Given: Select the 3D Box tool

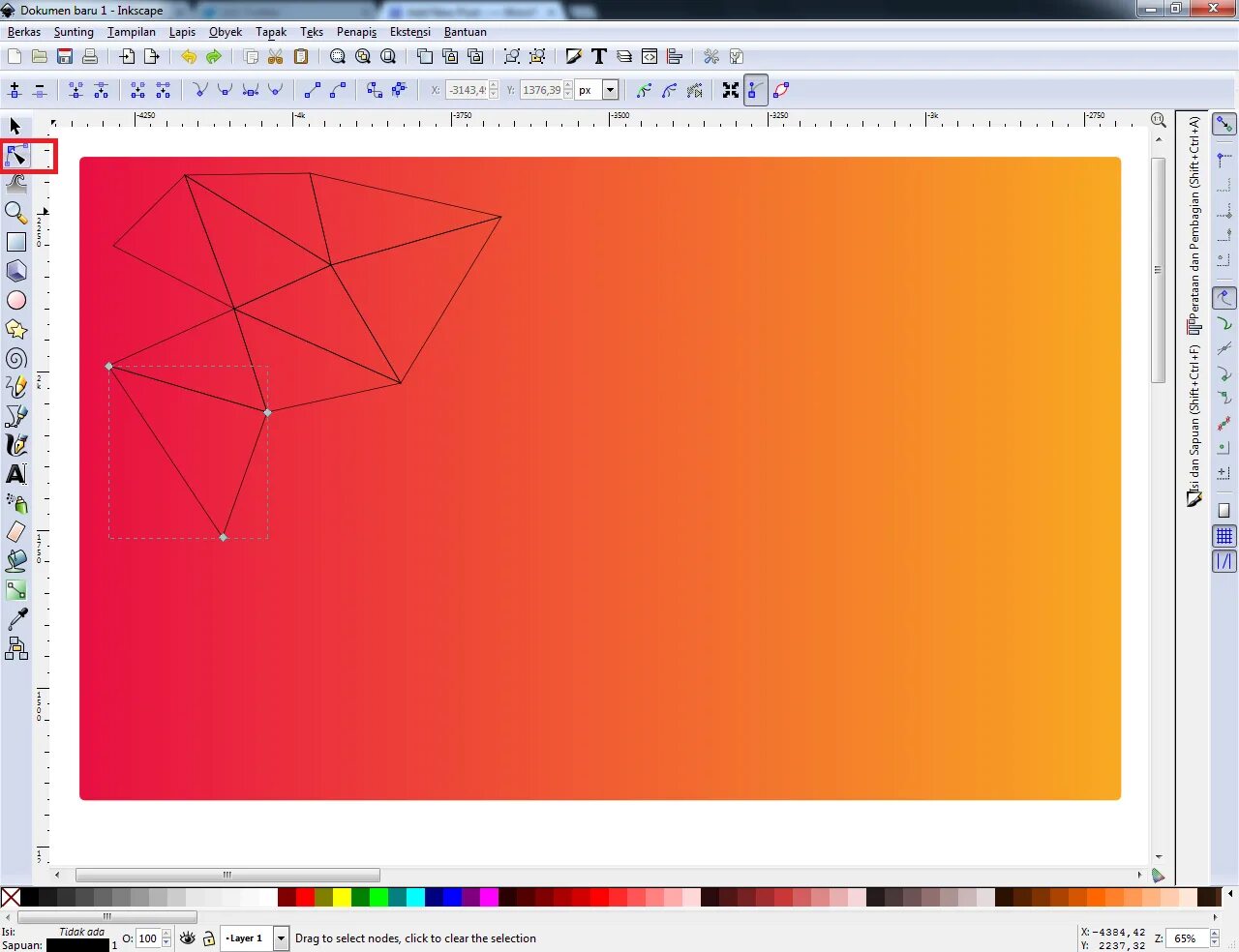Looking at the screenshot, I should click(15, 271).
